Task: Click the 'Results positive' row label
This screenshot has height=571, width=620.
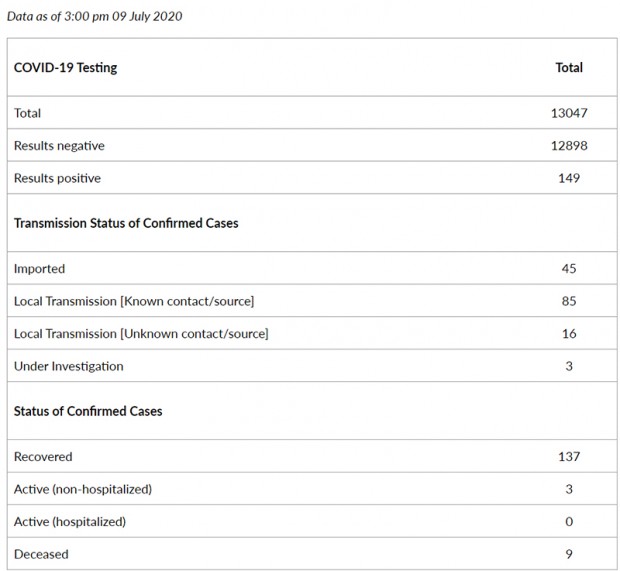Action: point(57,178)
